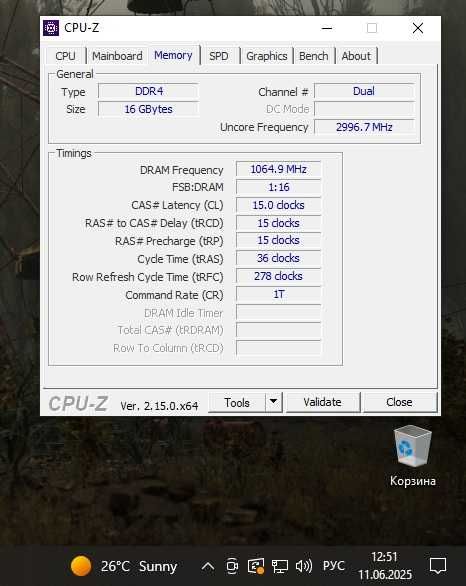Image resolution: width=466 pixels, height=586 pixels.
Task: Expand the Tools dropdown arrow
Action: tap(274, 402)
